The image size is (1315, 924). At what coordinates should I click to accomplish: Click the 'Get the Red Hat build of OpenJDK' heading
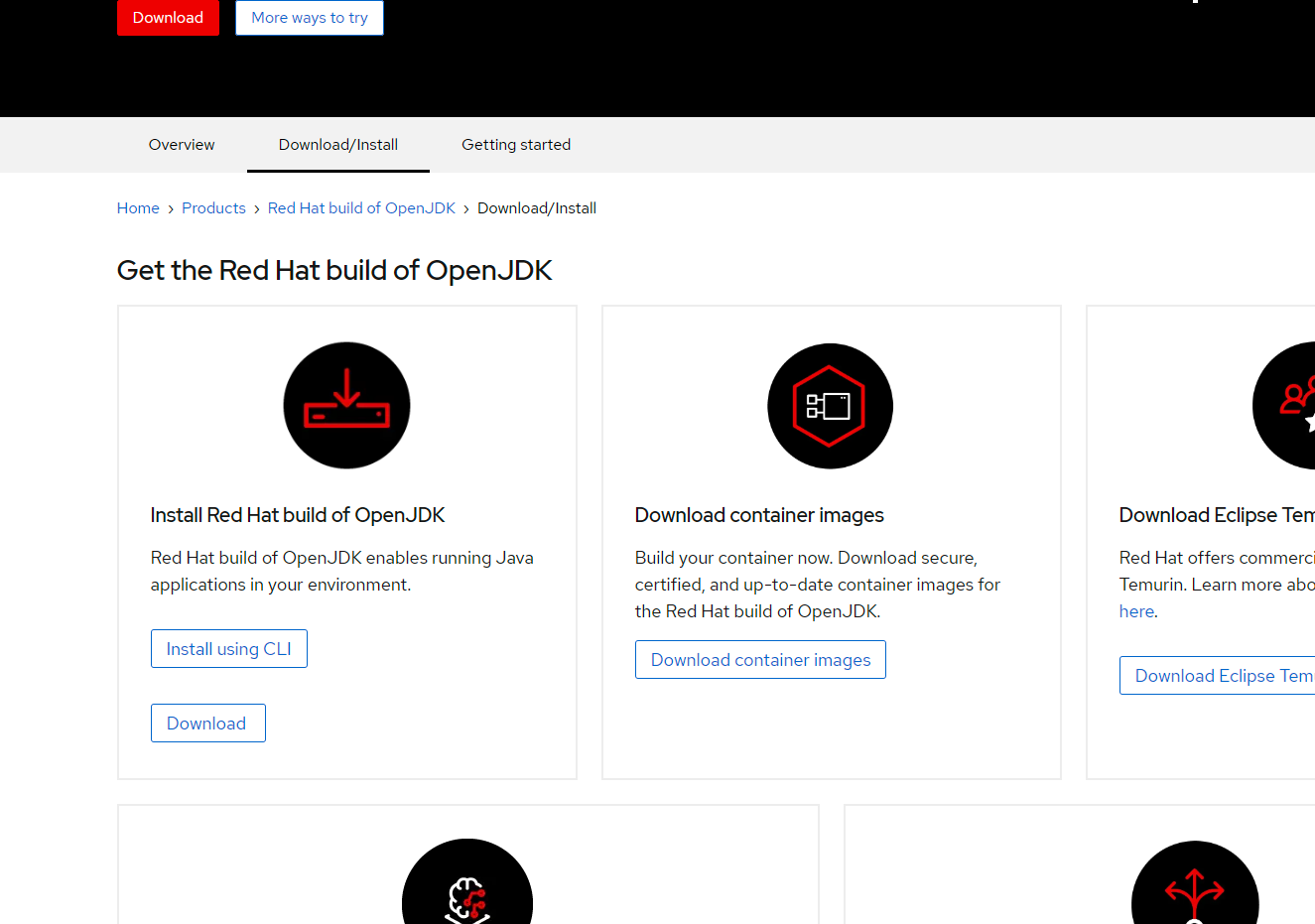tap(334, 270)
